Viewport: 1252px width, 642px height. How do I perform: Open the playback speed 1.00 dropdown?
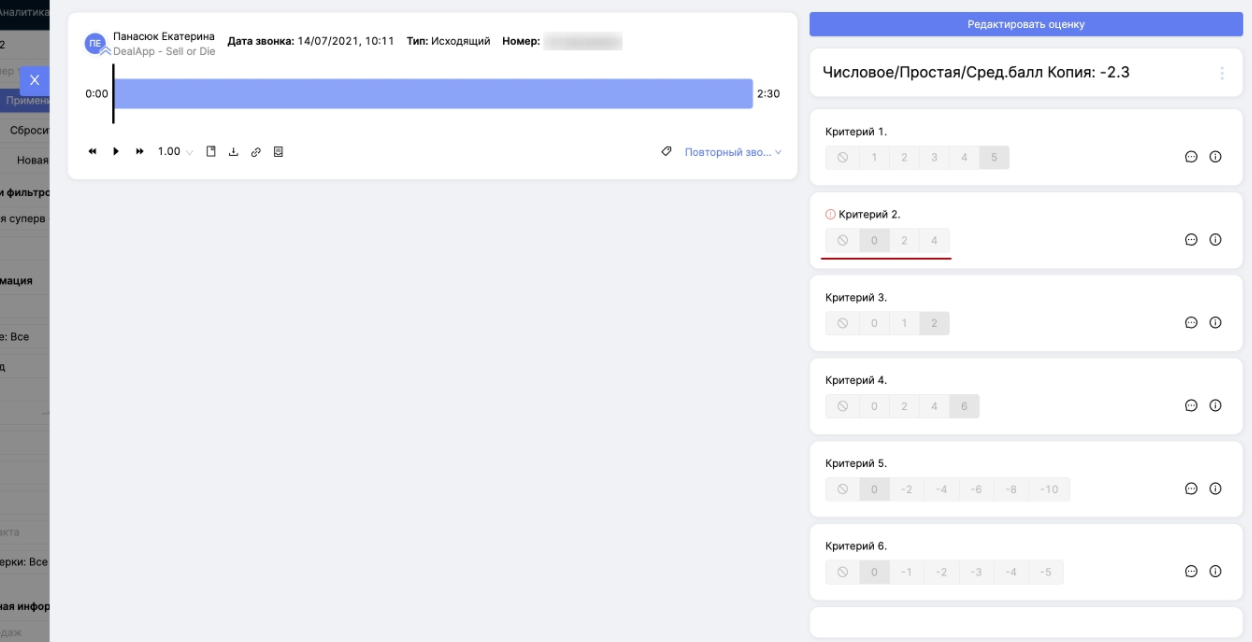coord(175,152)
